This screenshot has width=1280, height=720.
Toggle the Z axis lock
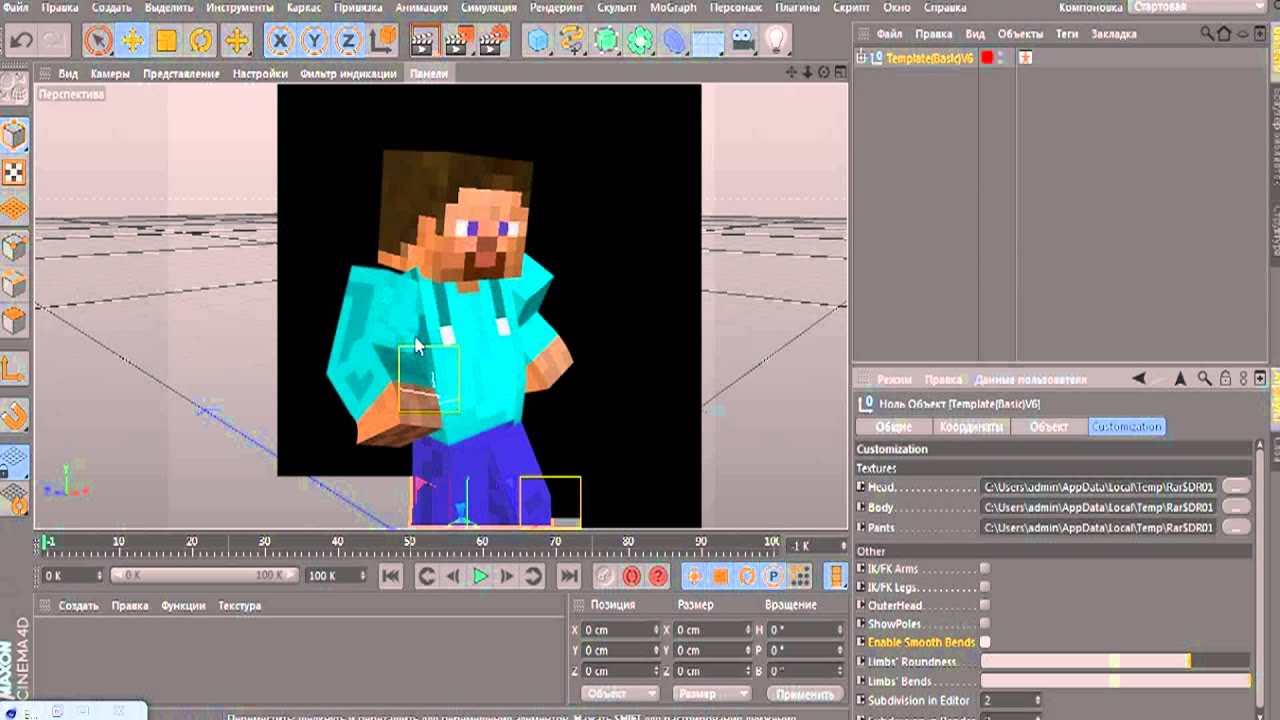coord(348,41)
